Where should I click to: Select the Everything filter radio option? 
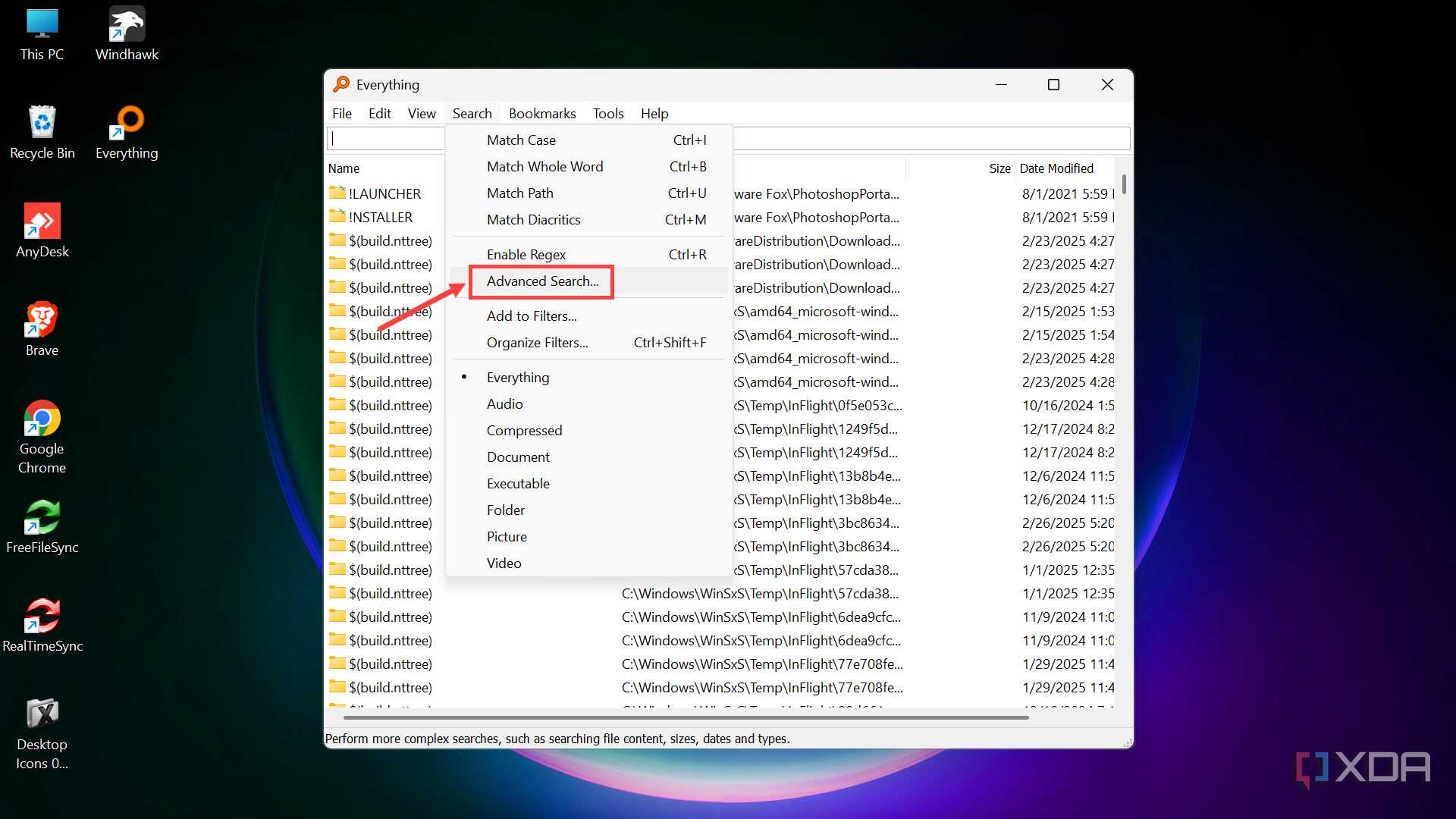589,378
